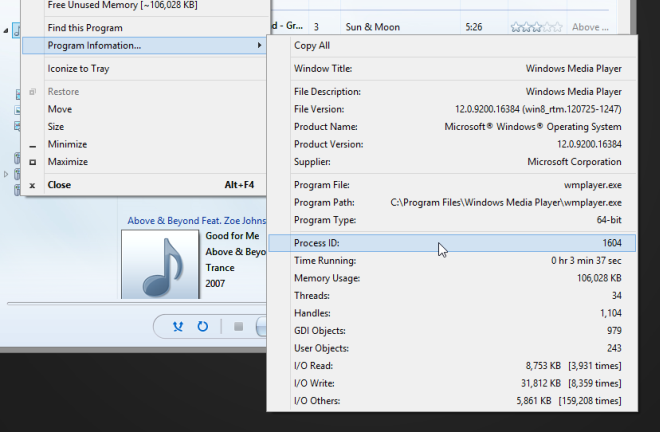Click Threads 34 row
This screenshot has height=432, width=660.
(452, 296)
